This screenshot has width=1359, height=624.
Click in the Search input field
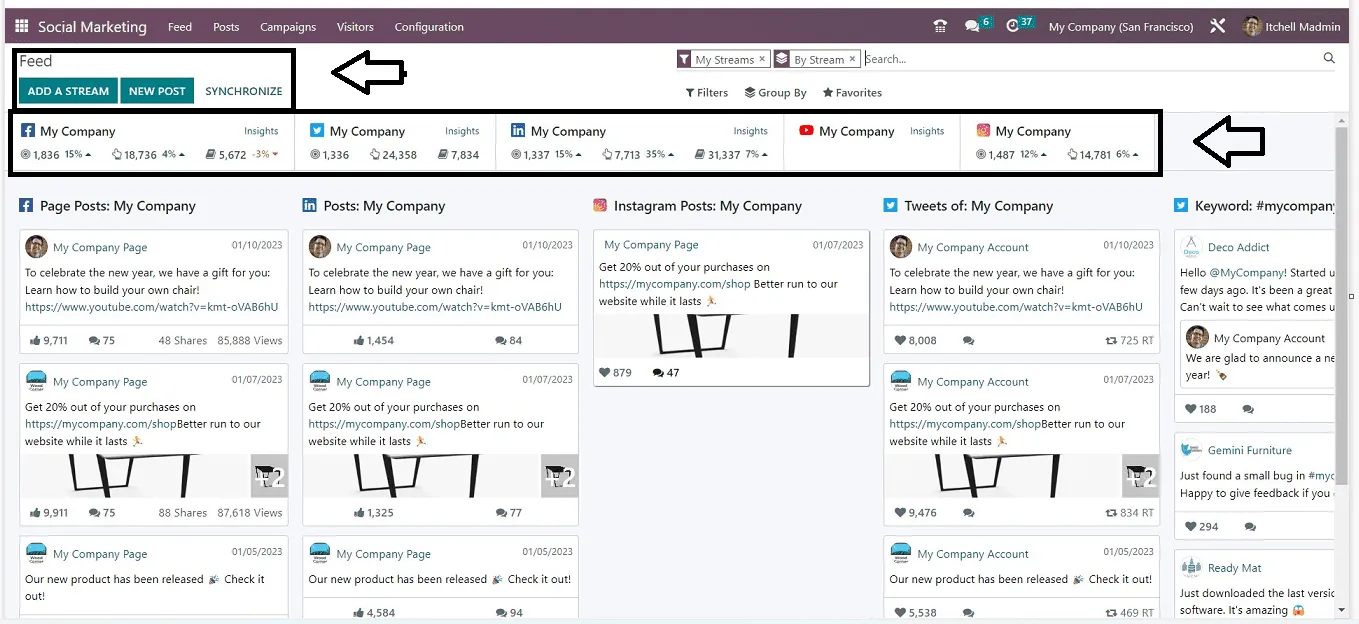click(1090, 59)
